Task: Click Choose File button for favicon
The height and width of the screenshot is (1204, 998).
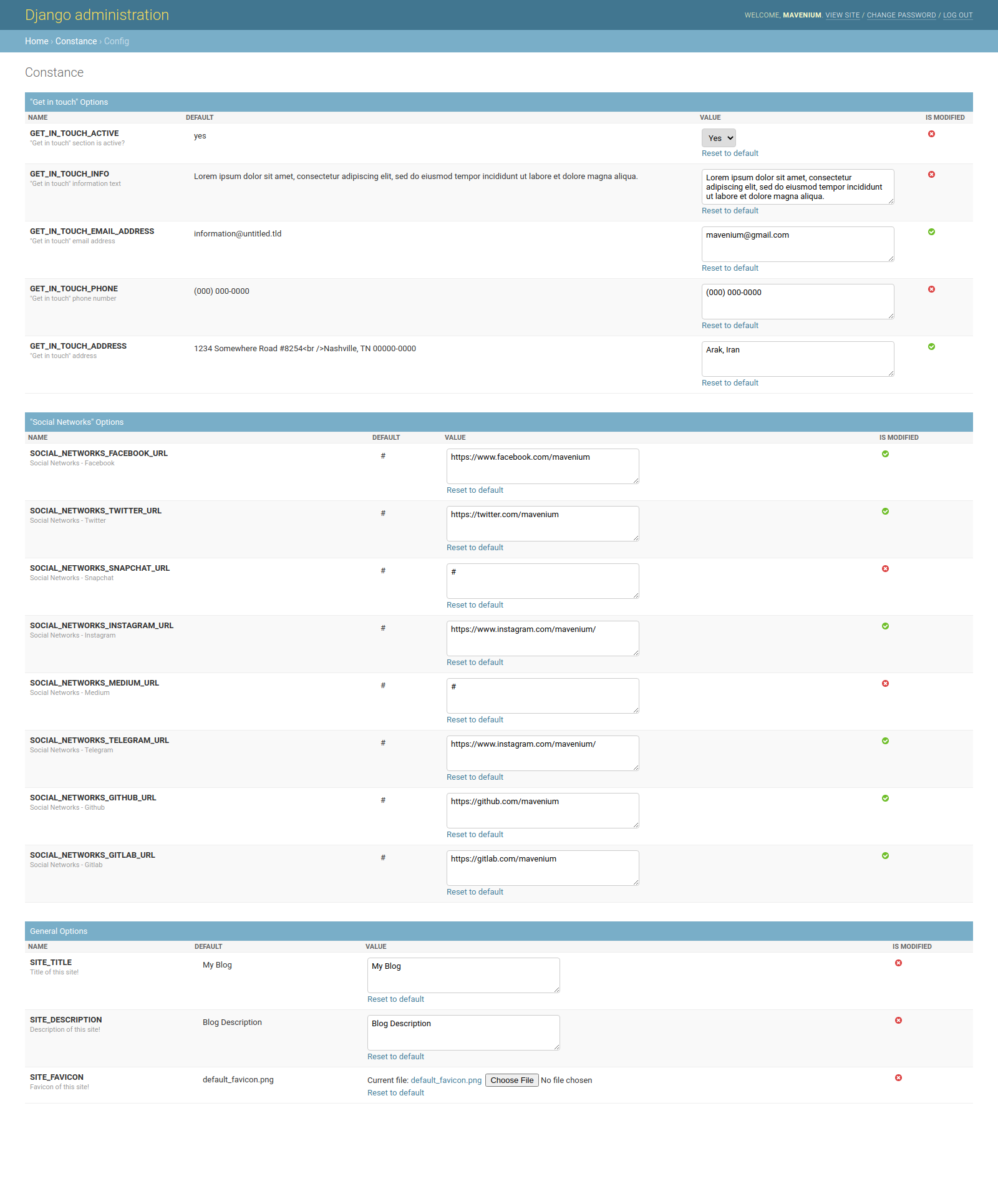Action: (511, 1080)
